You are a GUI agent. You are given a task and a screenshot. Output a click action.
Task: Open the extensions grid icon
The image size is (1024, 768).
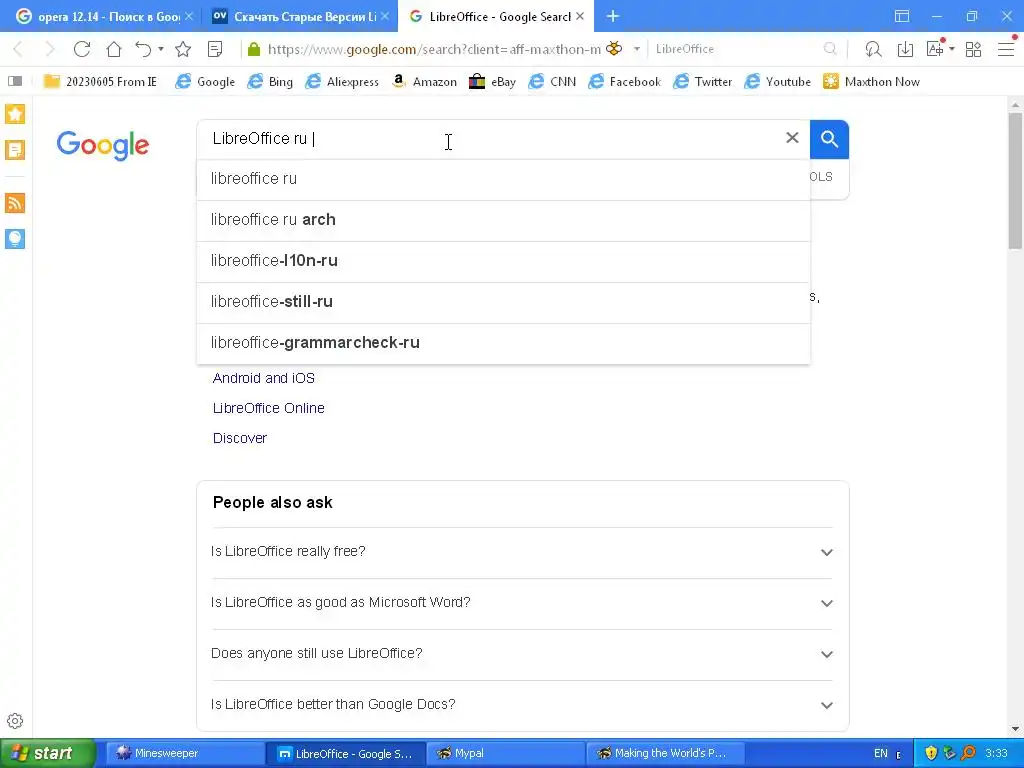(973, 49)
